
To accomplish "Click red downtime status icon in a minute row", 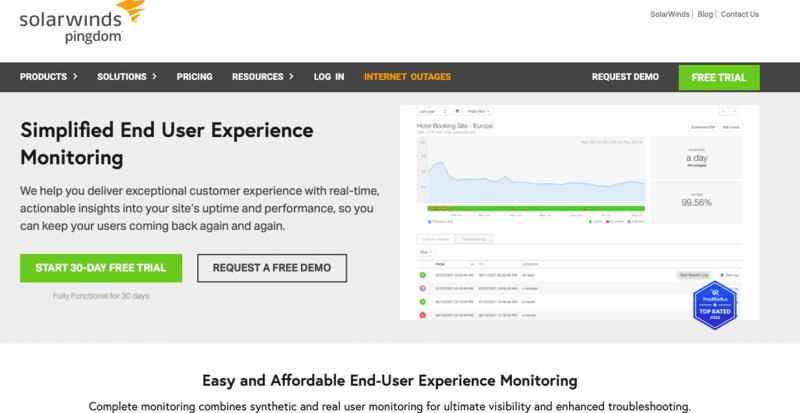I will pyautogui.click(x=422, y=315).
